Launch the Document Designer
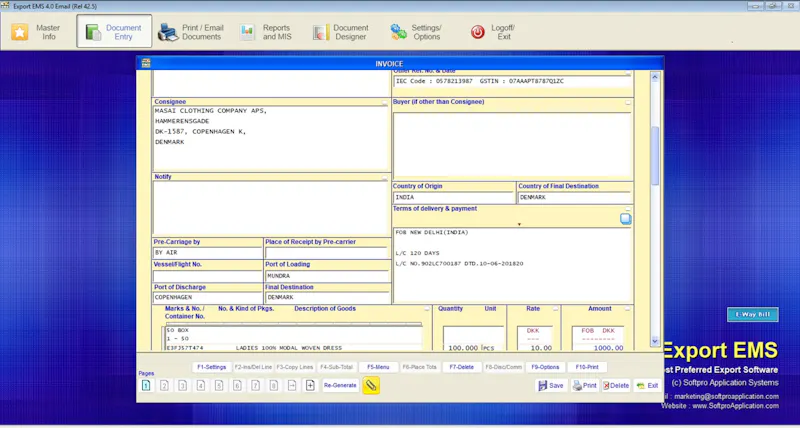 (x=340, y=32)
